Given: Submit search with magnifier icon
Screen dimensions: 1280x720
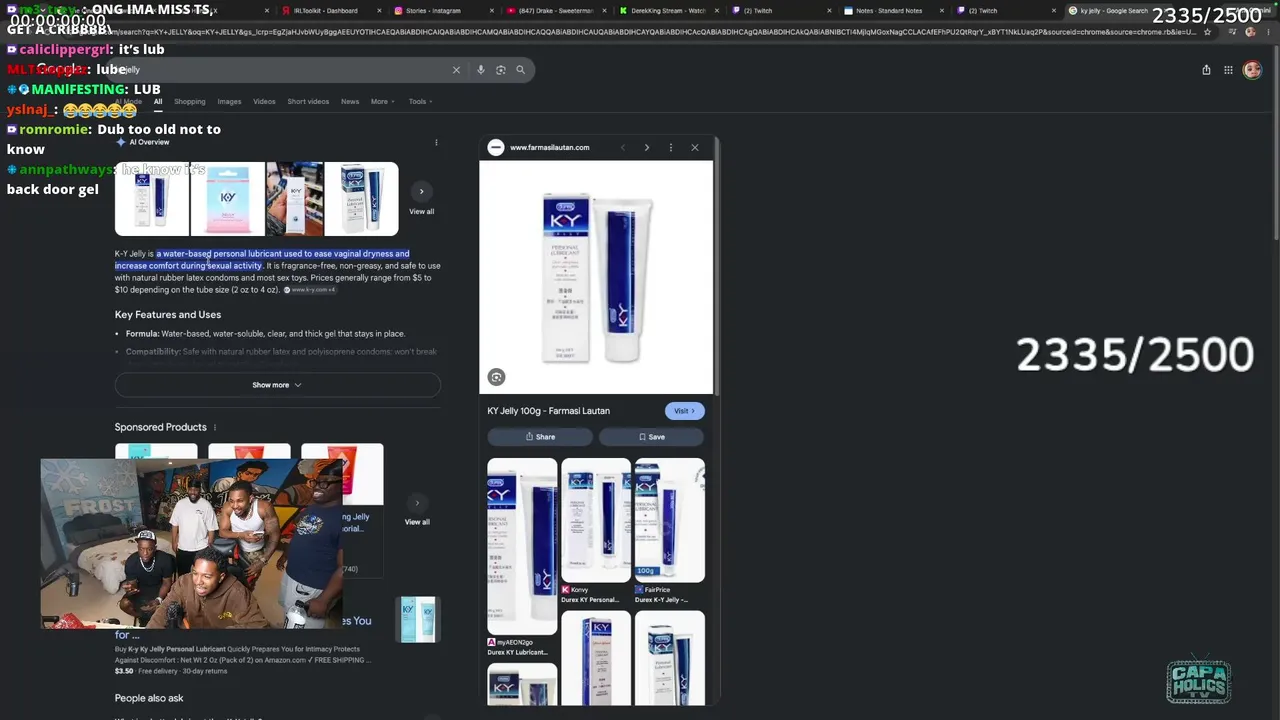Looking at the screenshot, I should pos(520,70).
